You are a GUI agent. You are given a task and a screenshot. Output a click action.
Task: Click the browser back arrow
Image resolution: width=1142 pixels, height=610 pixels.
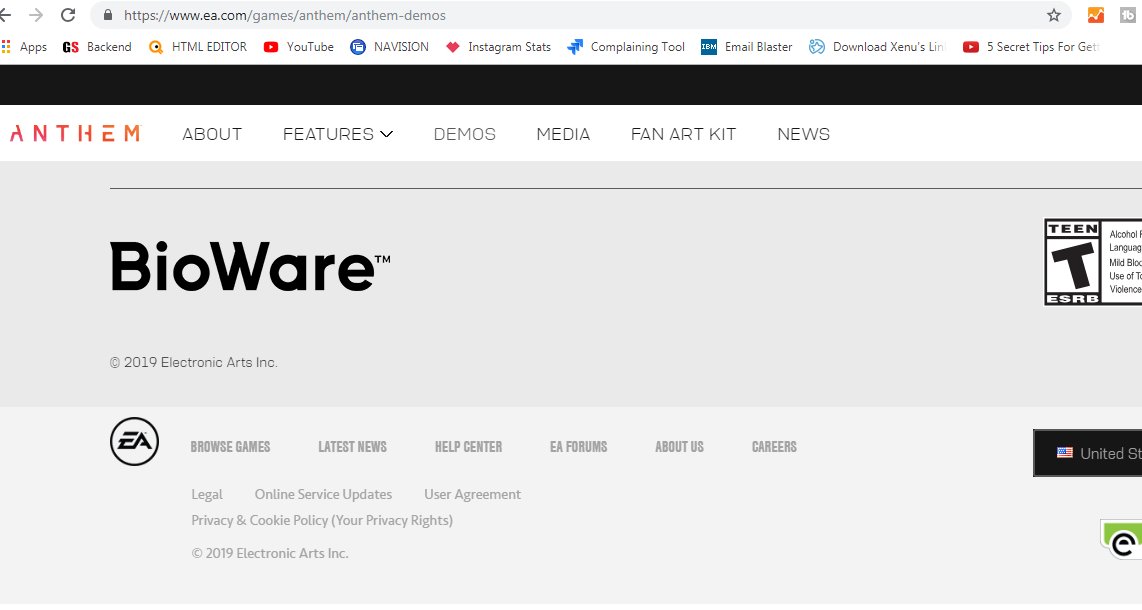click(x=5, y=15)
